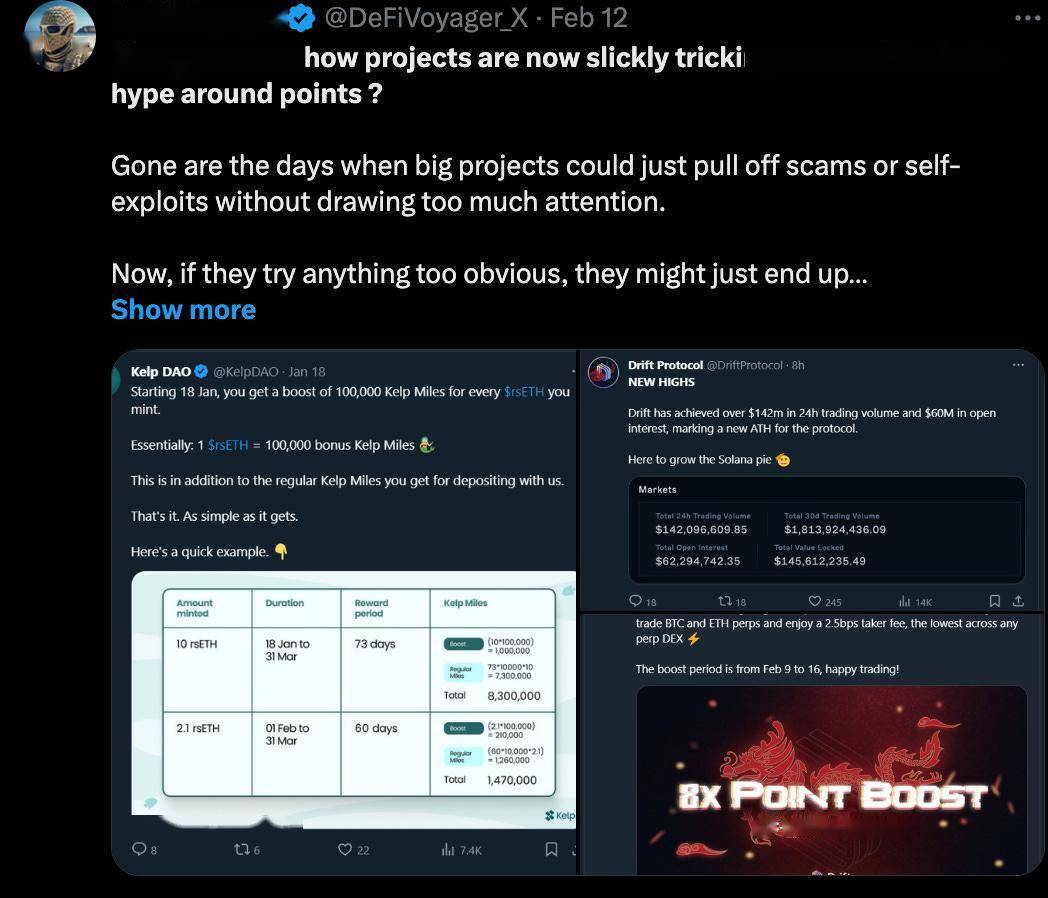Bookmark the Kelp DAO tweet
The width and height of the screenshot is (1048, 898).
pyautogui.click(x=551, y=849)
